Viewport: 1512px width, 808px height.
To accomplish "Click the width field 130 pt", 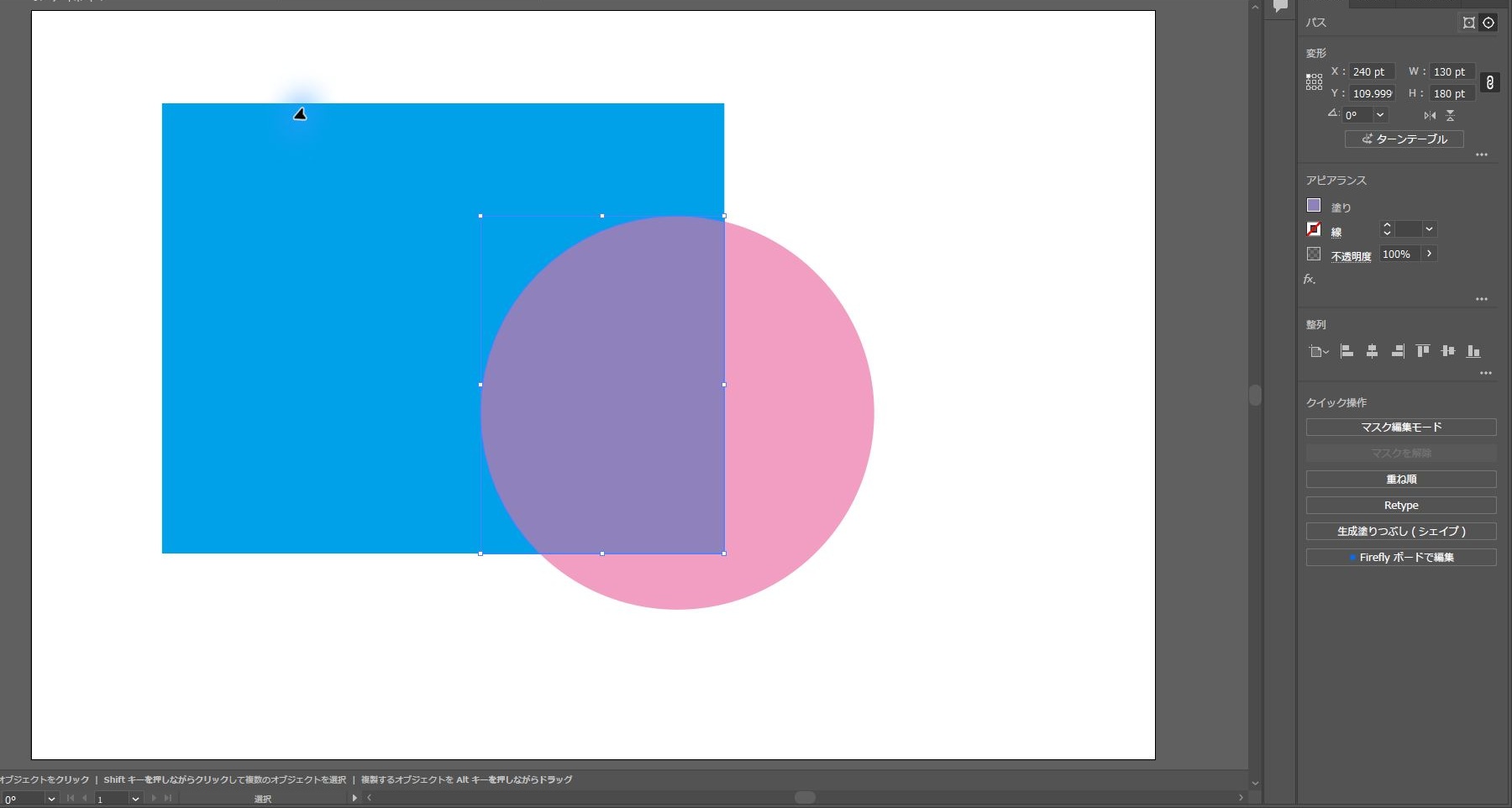I will click(x=1451, y=72).
